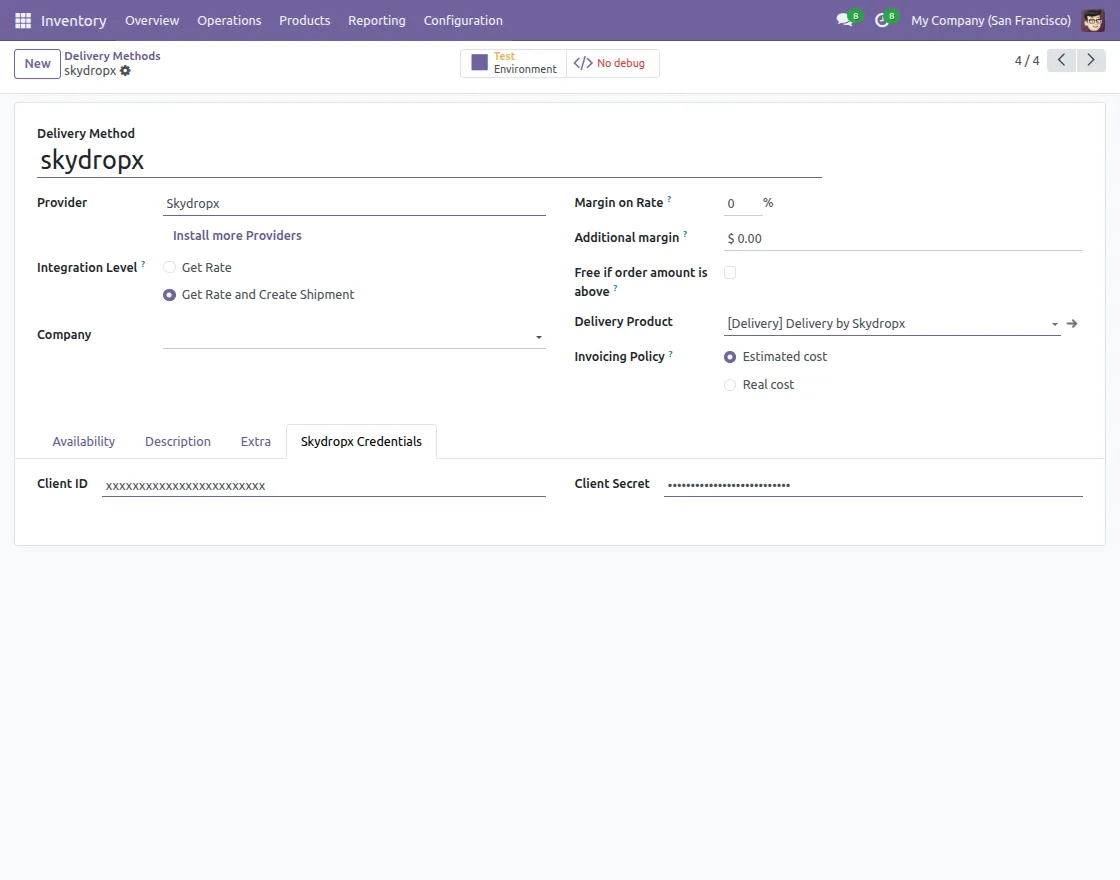Open the Odoo apps grid menu
Image resolution: width=1120 pixels, height=880 pixels.
(x=22, y=20)
